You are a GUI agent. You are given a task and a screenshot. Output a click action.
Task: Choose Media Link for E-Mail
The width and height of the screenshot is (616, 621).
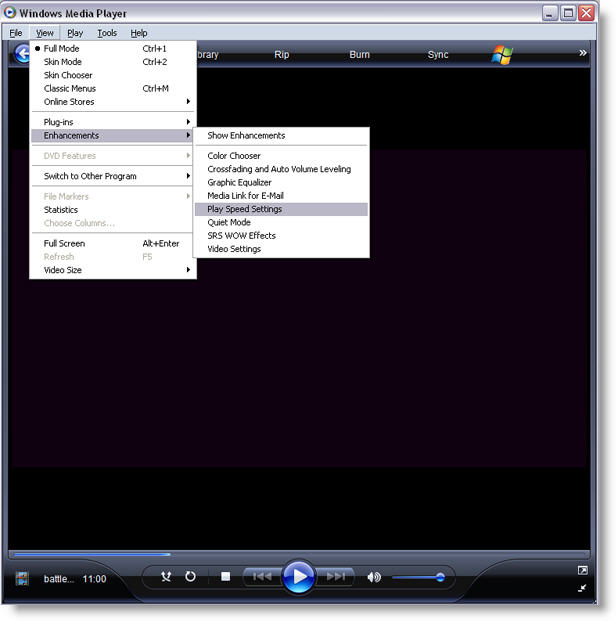pos(282,196)
